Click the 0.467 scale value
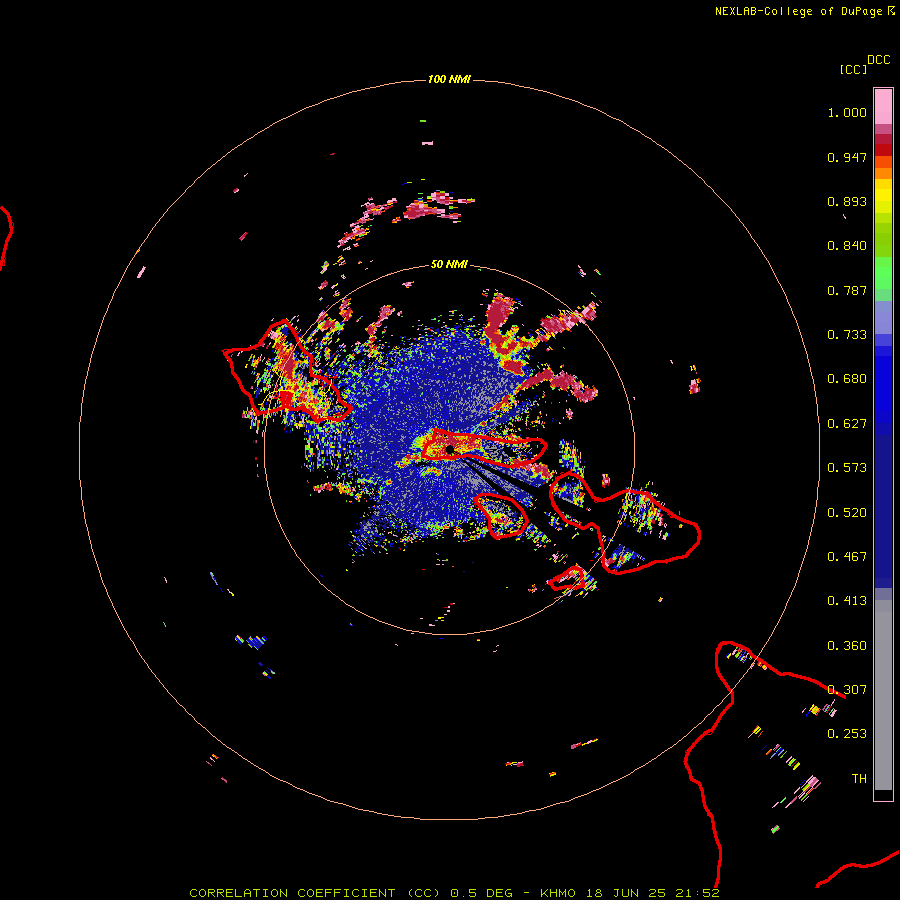This screenshot has width=900, height=900. pyautogui.click(x=847, y=557)
